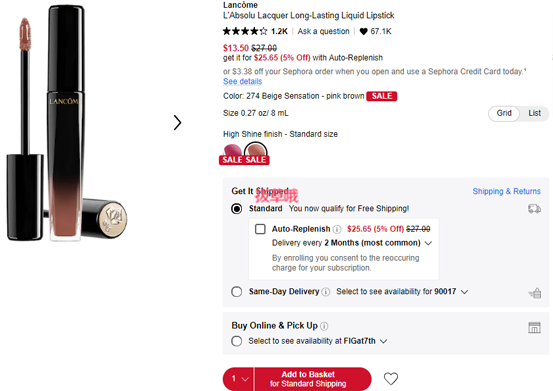
Task: Click the heart icon beside Add to Basket
Action: click(x=391, y=379)
